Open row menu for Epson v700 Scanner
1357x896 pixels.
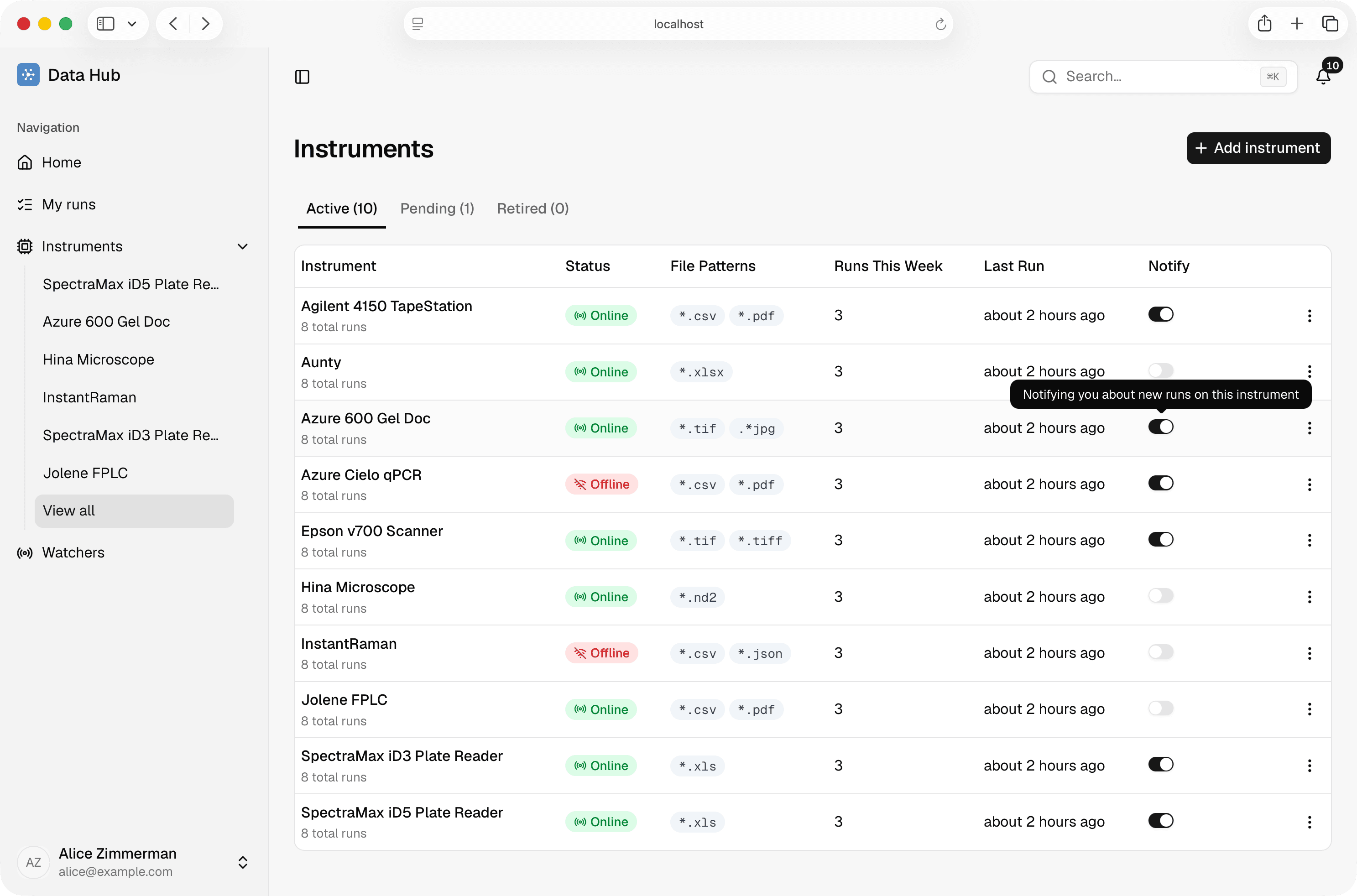pos(1310,541)
